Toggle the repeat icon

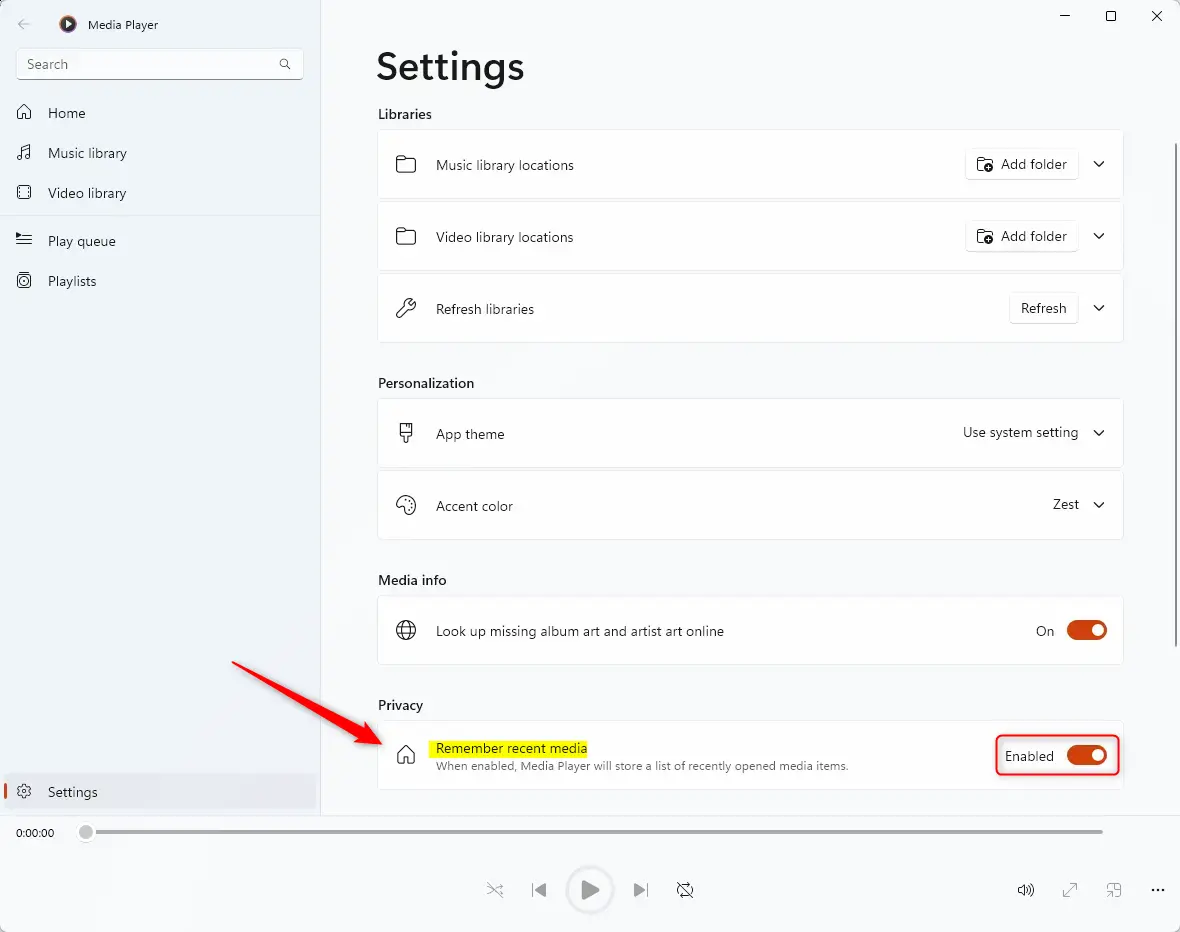[x=685, y=889]
